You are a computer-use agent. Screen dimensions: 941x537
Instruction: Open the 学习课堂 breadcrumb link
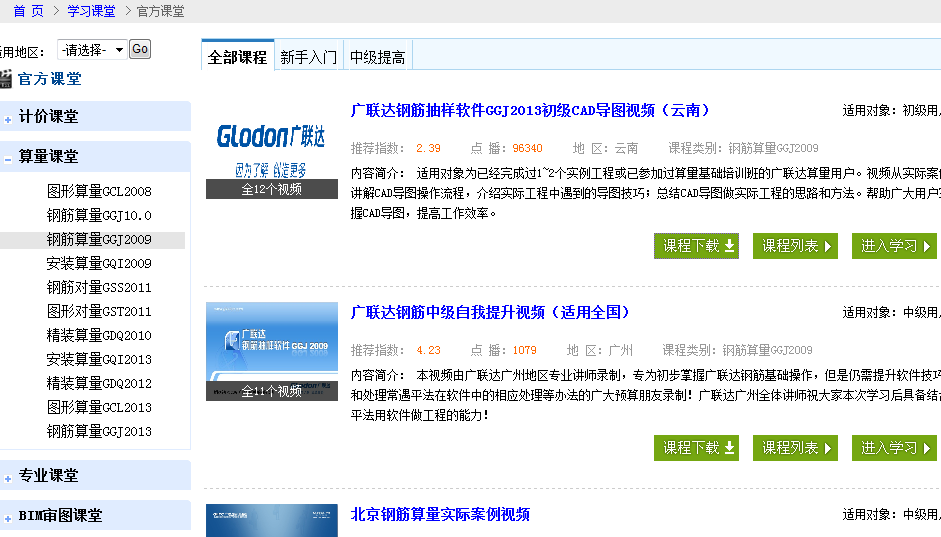tap(91, 11)
